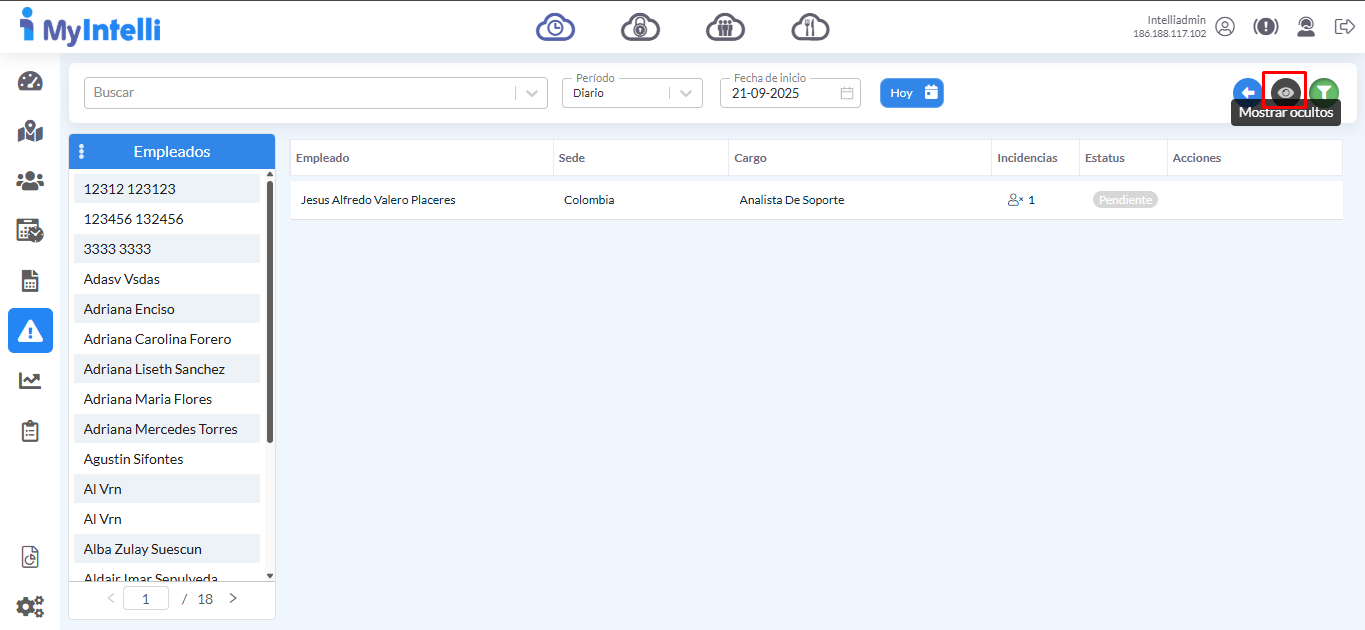Click the employee list vertical scrollbar
This screenshot has height=630, width=1365.
pyautogui.click(x=269, y=310)
